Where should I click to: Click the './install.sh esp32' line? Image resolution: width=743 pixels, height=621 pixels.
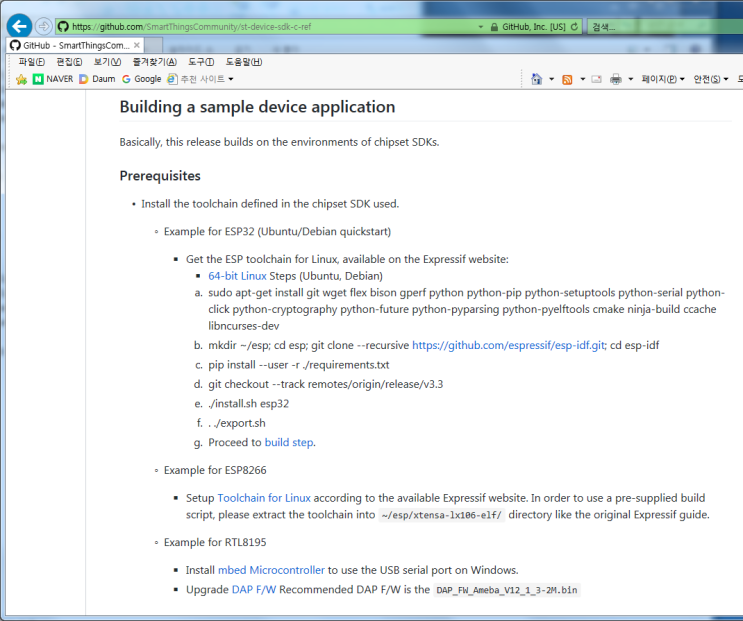coord(248,404)
